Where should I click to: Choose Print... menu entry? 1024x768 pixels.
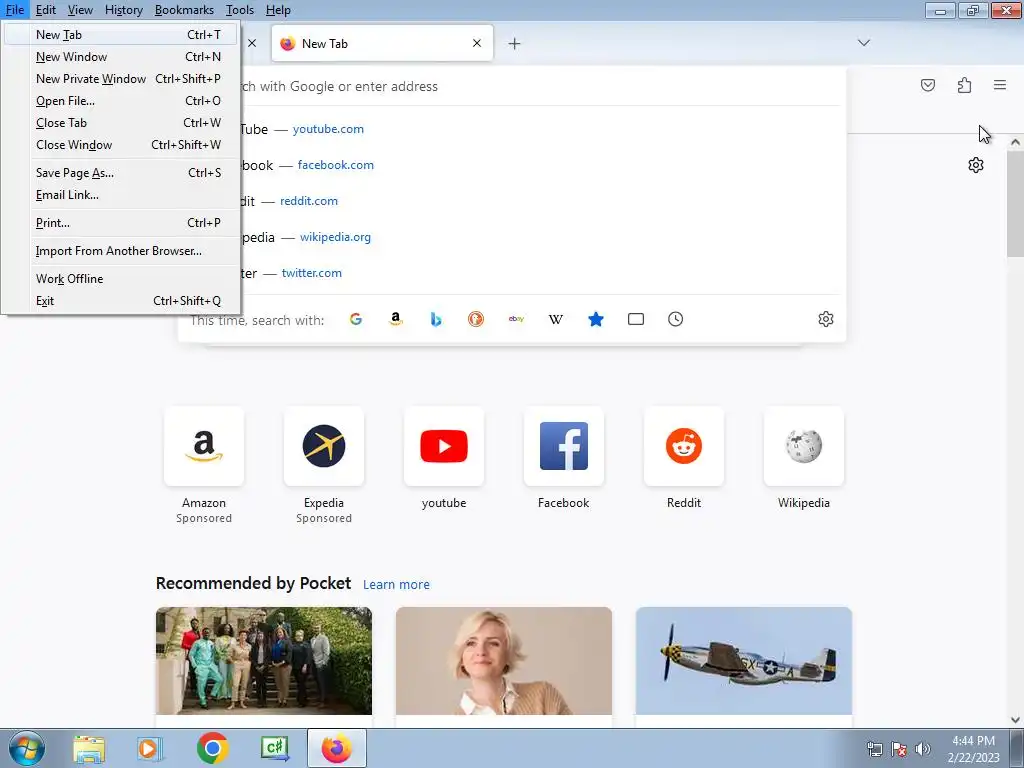pyautogui.click(x=121, y=223)
